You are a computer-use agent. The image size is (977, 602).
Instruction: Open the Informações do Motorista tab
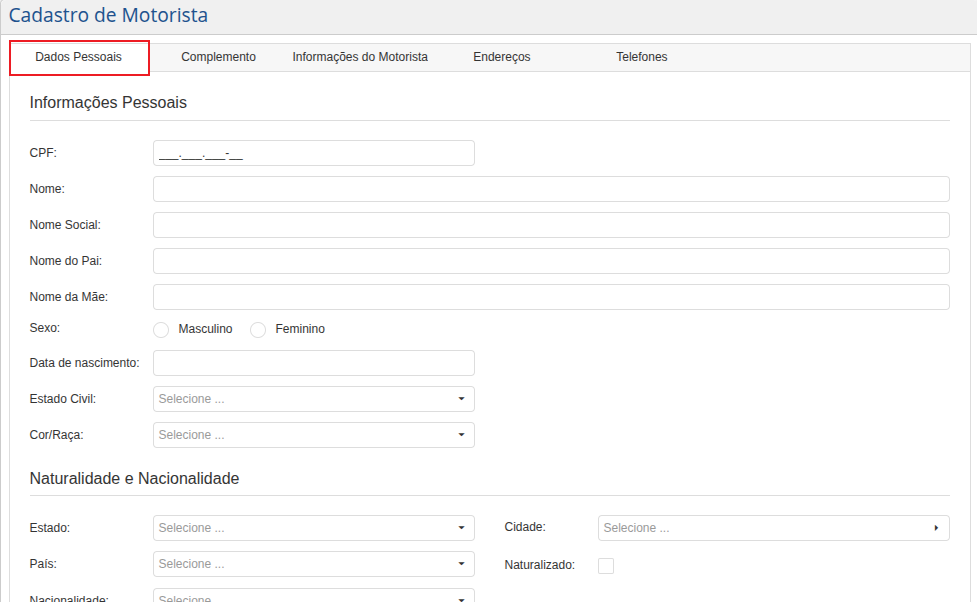(360, 57)
